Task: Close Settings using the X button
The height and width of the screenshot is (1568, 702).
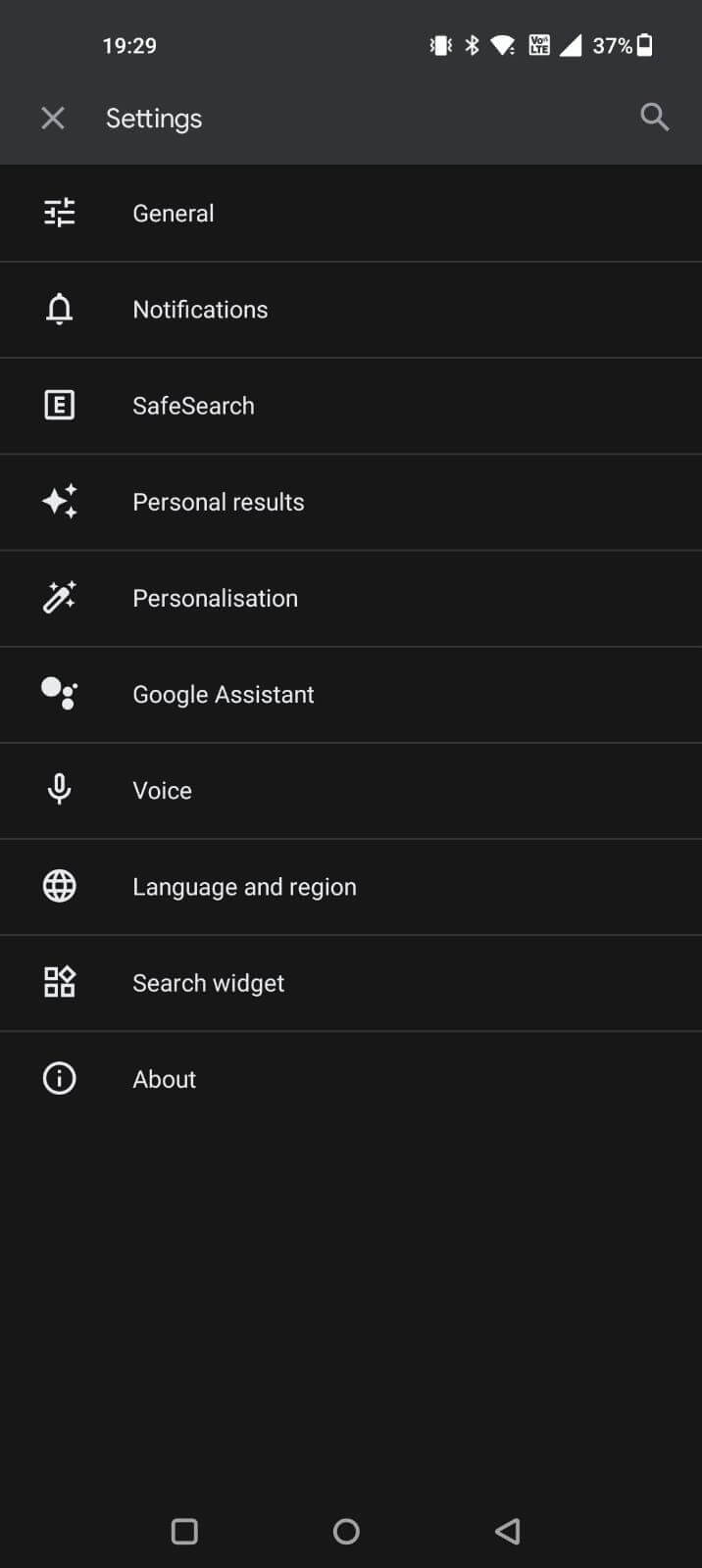Action: point(53,118)
